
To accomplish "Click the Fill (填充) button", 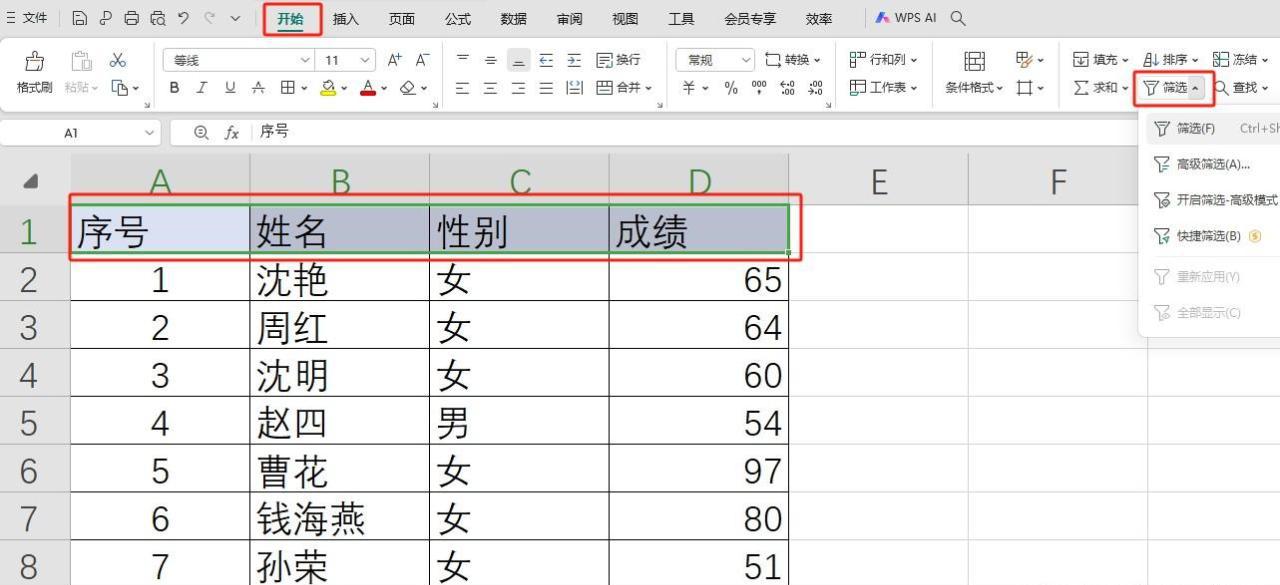I will pos(1100,60).
